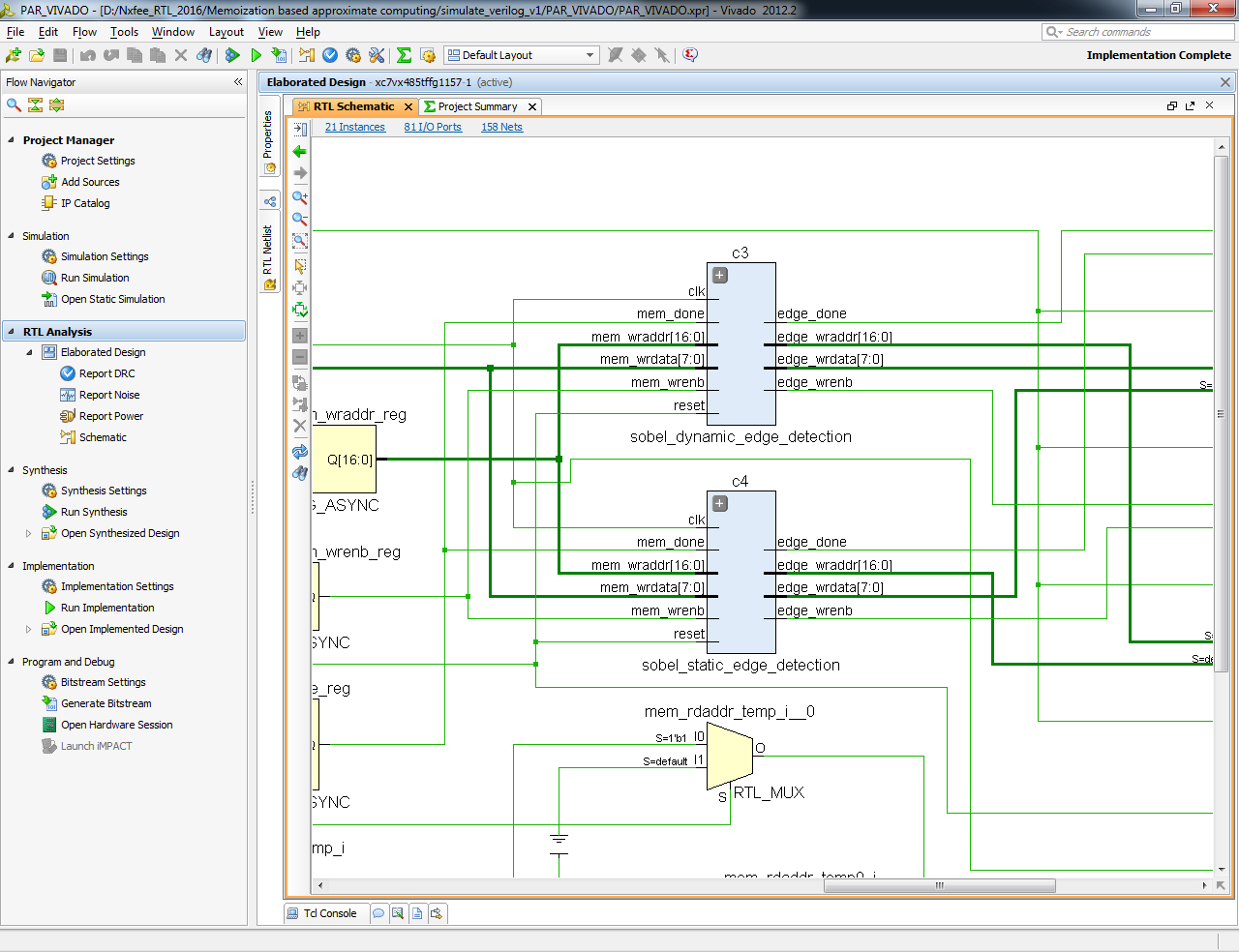Click the Open Project folder icon
Image resolution: width=1239 pixels, height=952 pixels.
[x=37, y=55]
